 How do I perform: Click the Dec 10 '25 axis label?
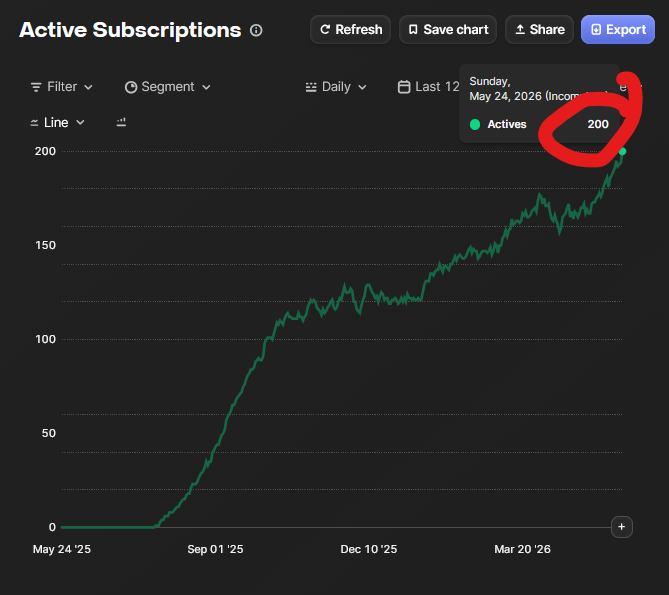click(369, 549)
